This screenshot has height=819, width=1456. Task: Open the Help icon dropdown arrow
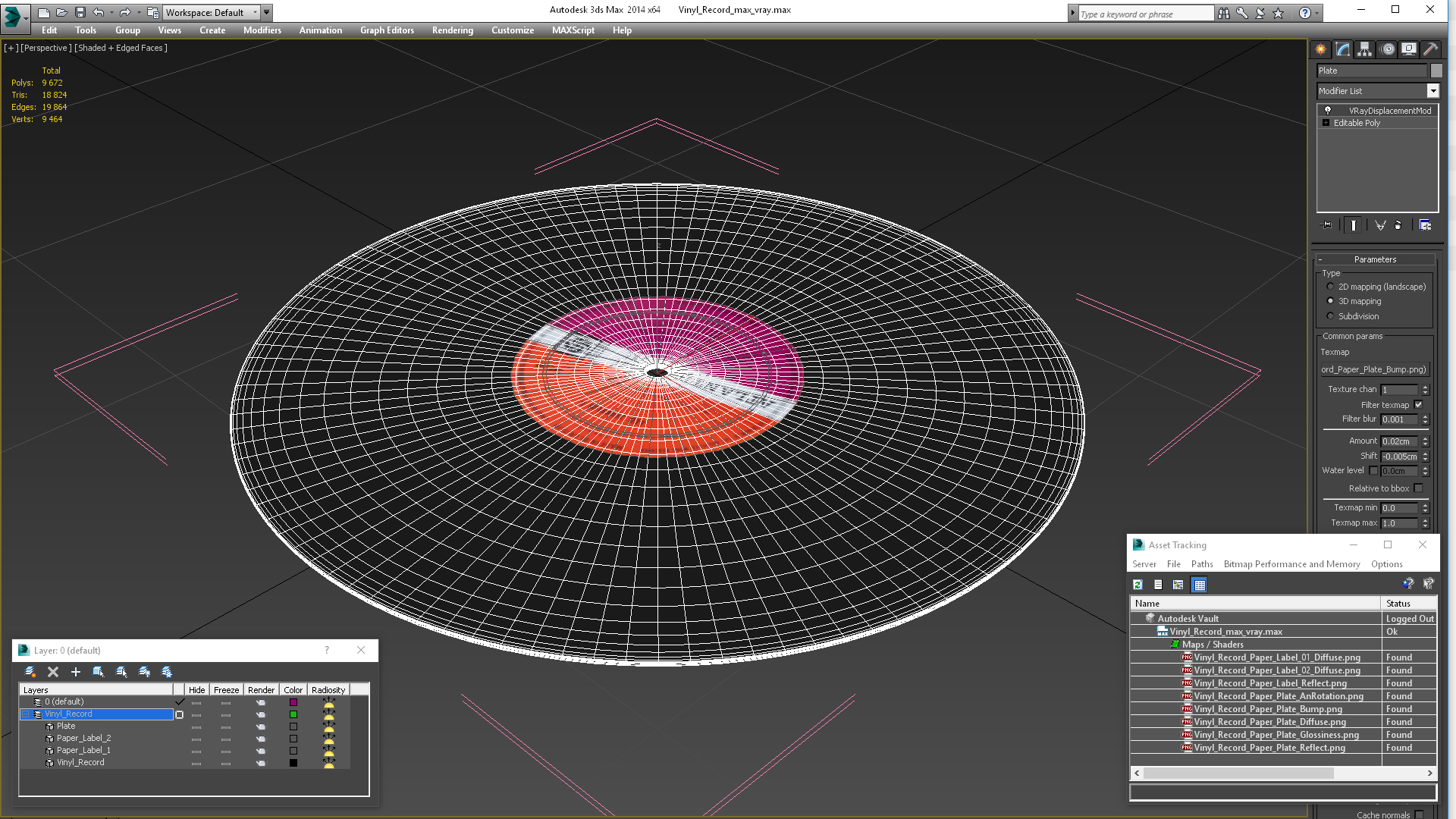(x=1317, y=13)
